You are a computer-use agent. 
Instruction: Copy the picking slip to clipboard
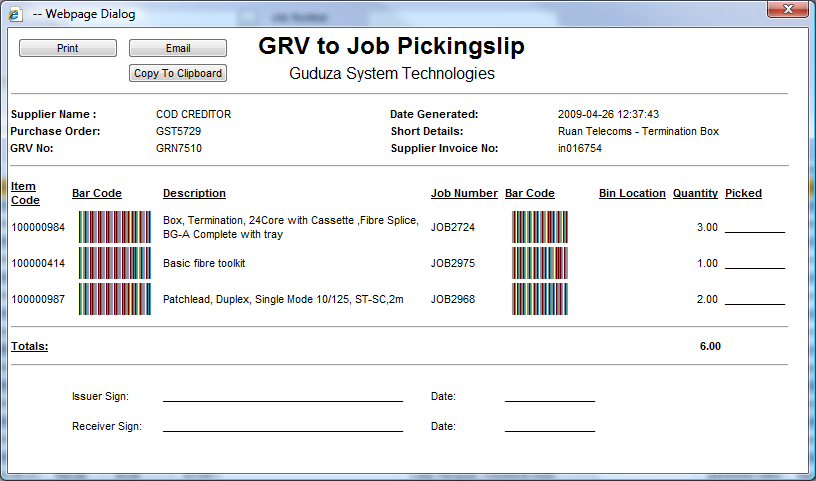tap(178, 73)
